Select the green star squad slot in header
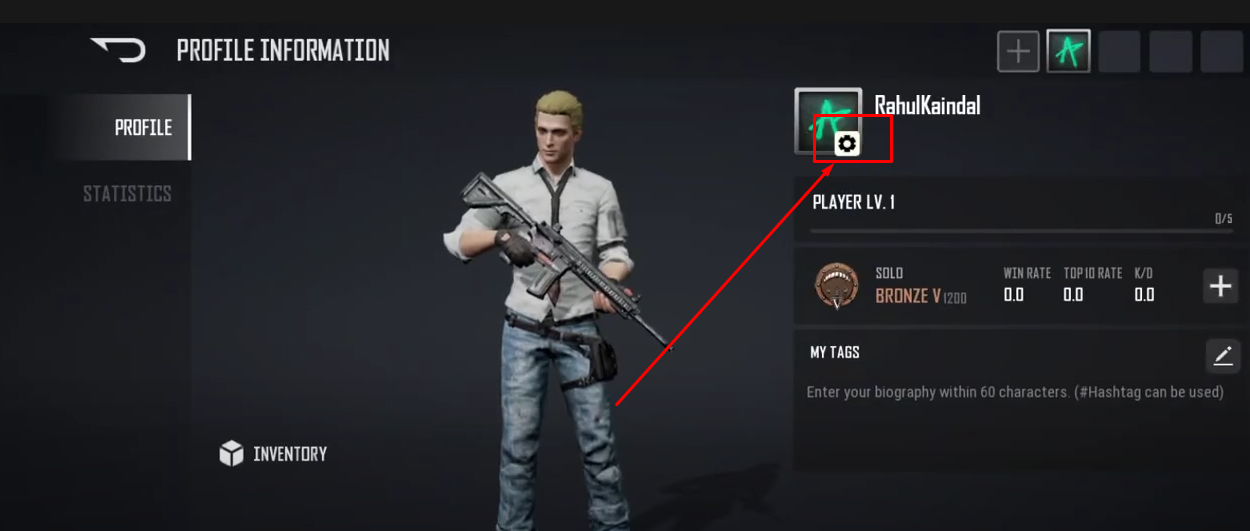This screenshot has height=531, width=1250. pyautogui.click(x=1068, y=51)
